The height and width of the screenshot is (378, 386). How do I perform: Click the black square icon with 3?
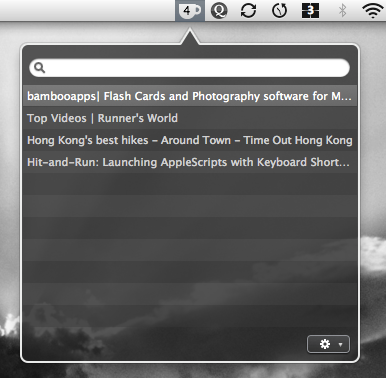(x=310, y=11)
